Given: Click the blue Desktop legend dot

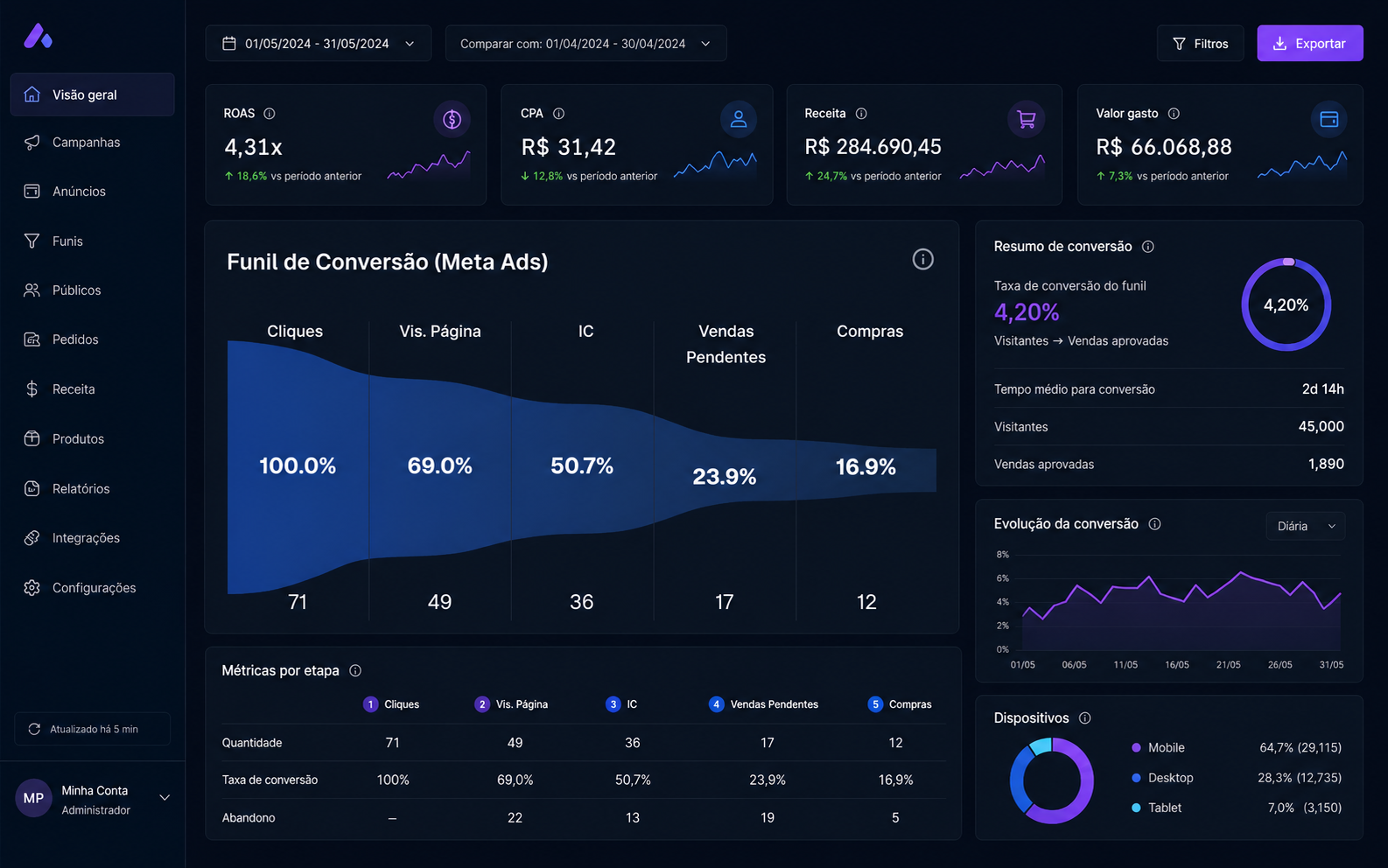Looking at the screenshot, I should click(1136, 778).
